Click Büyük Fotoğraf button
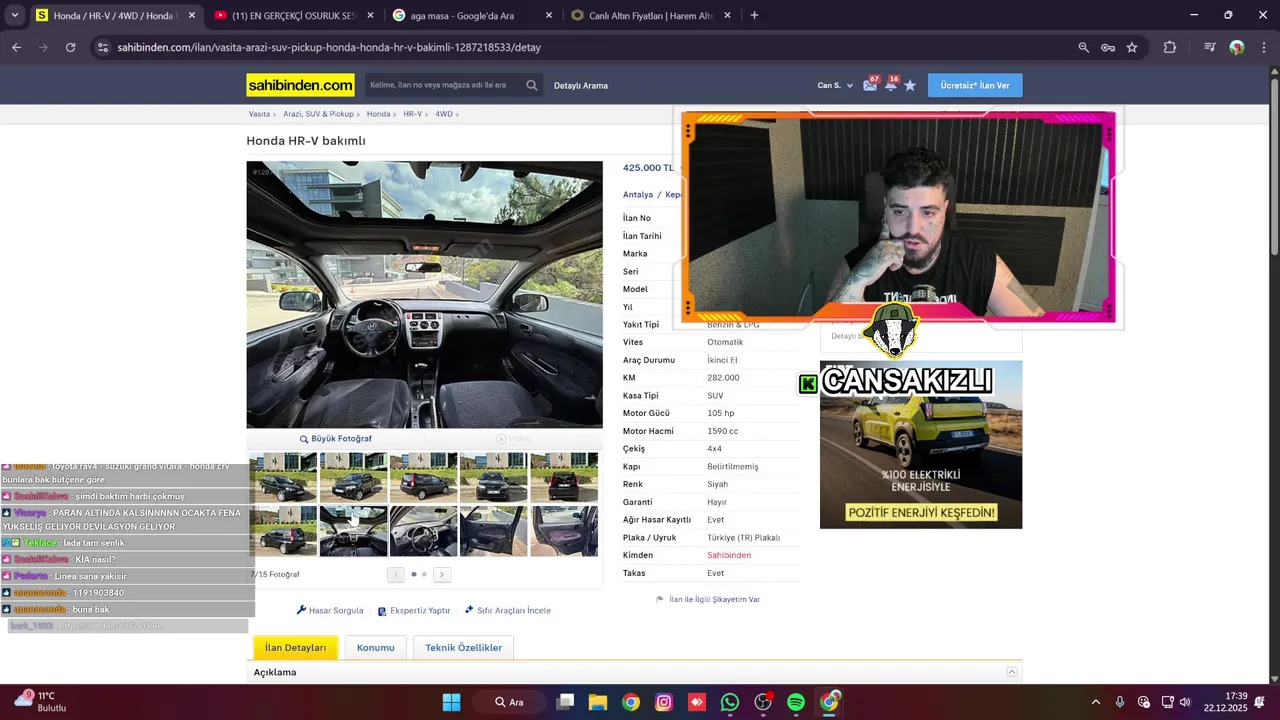 335,438
